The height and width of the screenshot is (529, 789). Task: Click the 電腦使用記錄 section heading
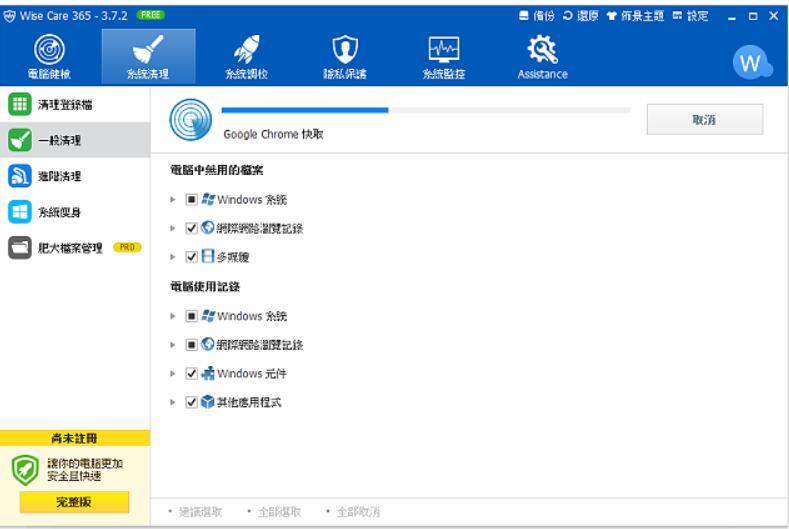205,287
